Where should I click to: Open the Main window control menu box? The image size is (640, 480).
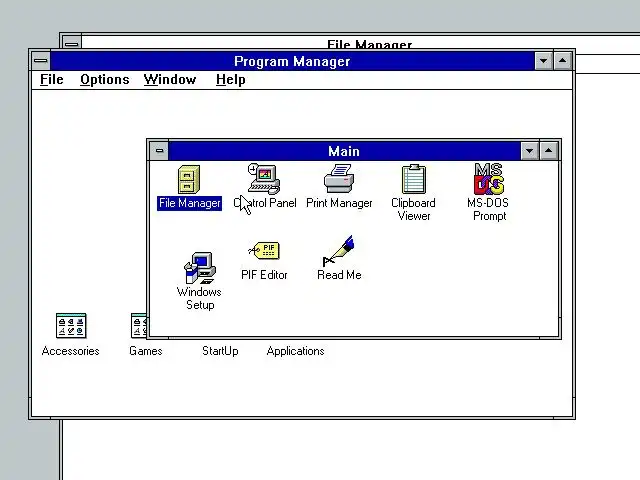tap(159, 151)
